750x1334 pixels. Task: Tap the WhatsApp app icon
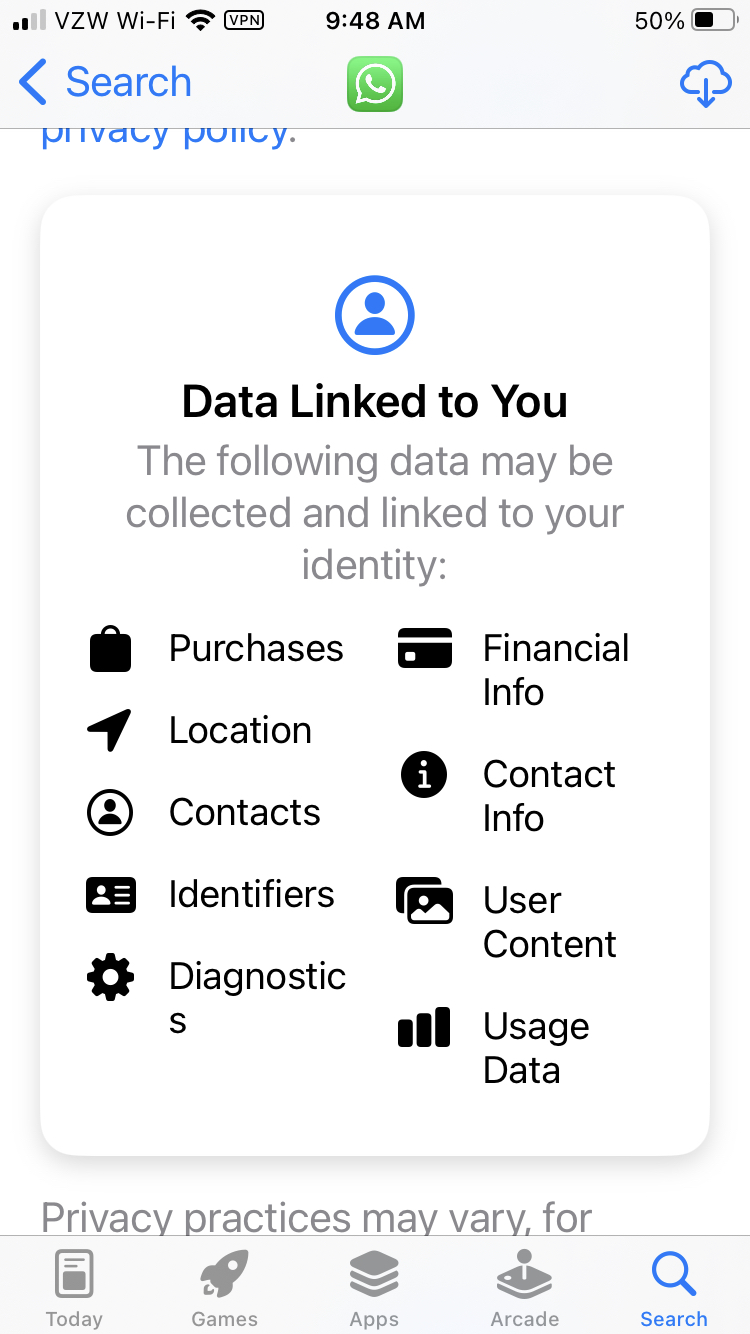click(x=375, y=83)
